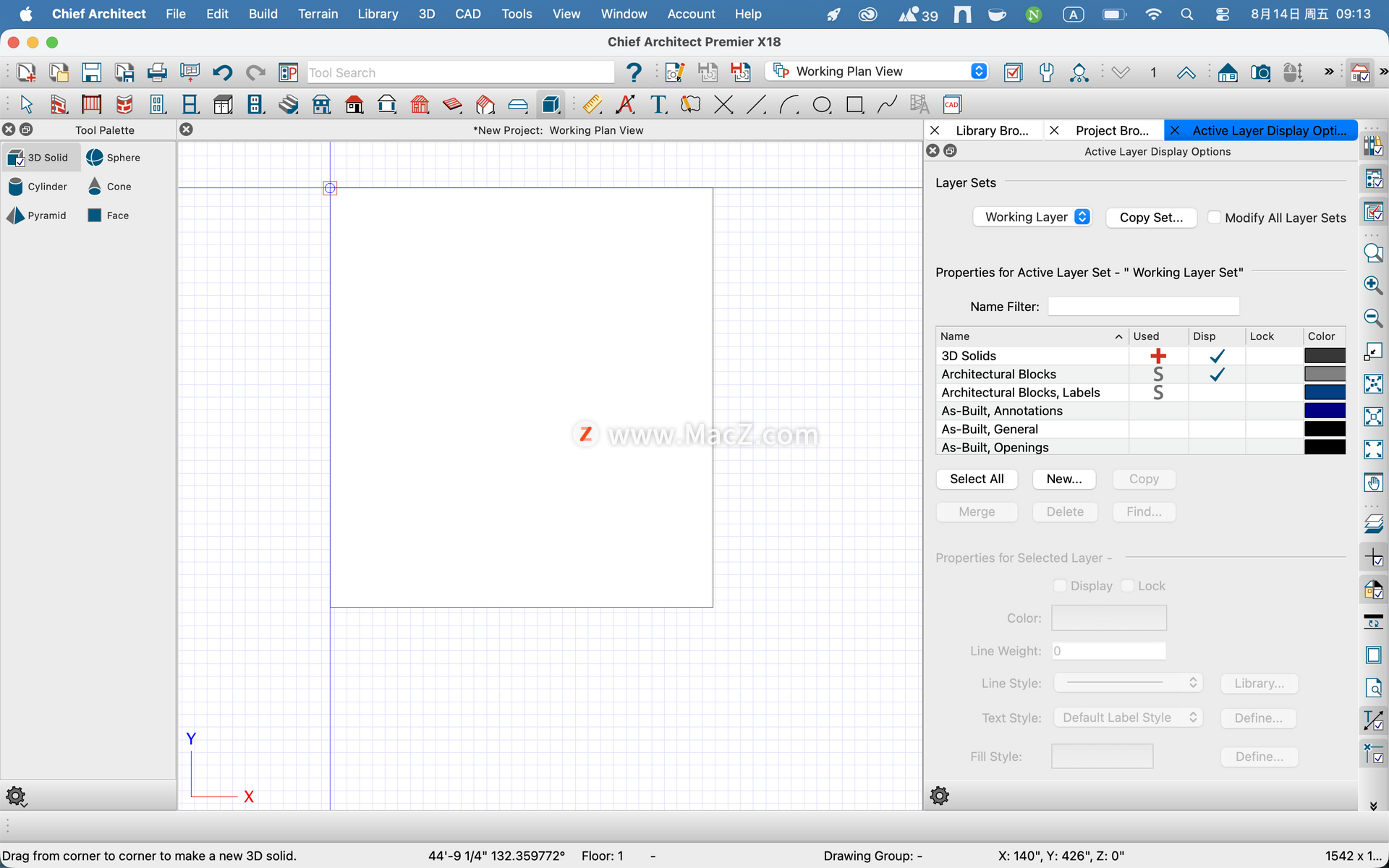The width and height of the screenshot is (1389, 868).
Task: Toggle Lock cell for 3D Solids layer
Action: click(x=1273, y=356)
